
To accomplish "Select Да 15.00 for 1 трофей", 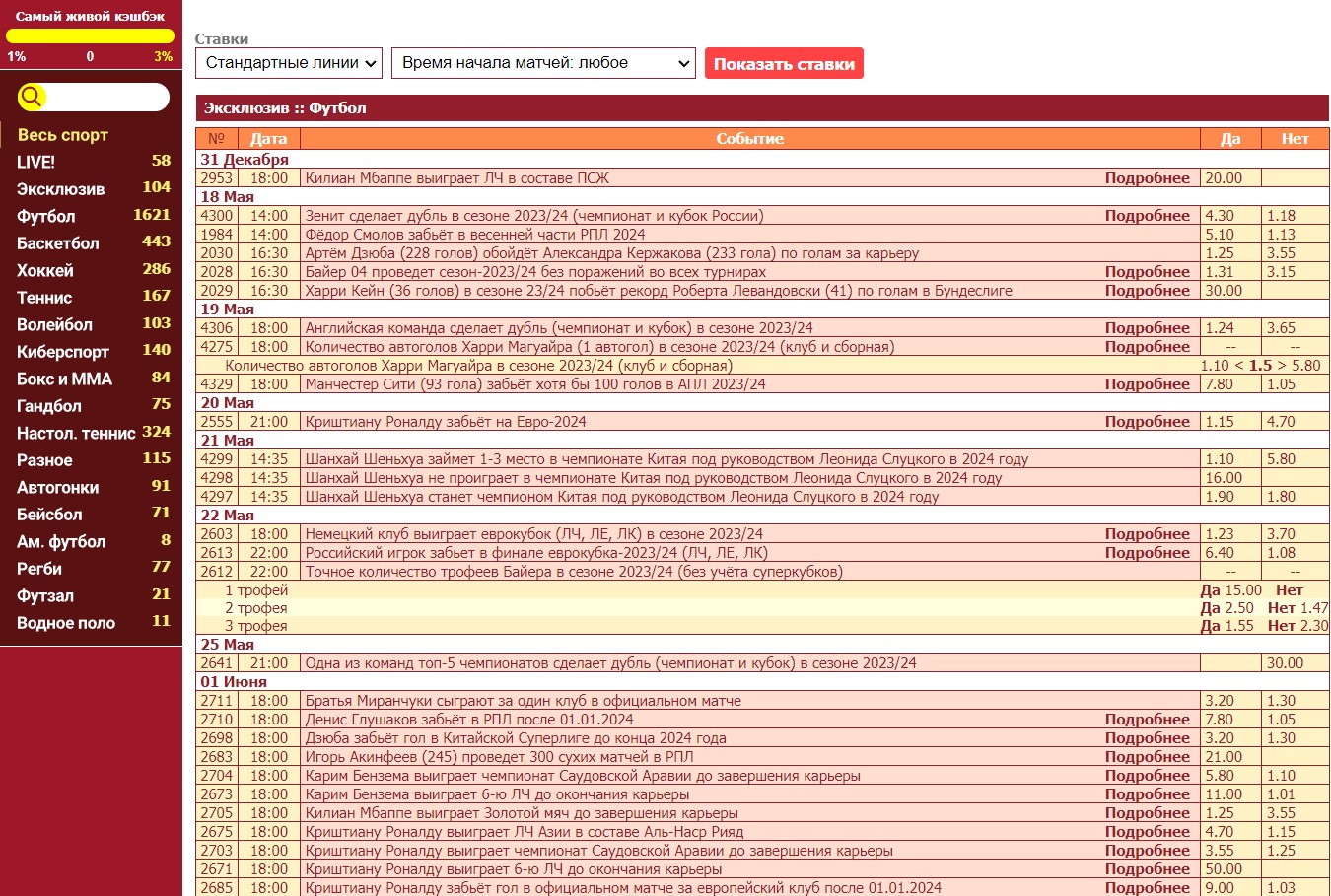I will coord(1230,590).
